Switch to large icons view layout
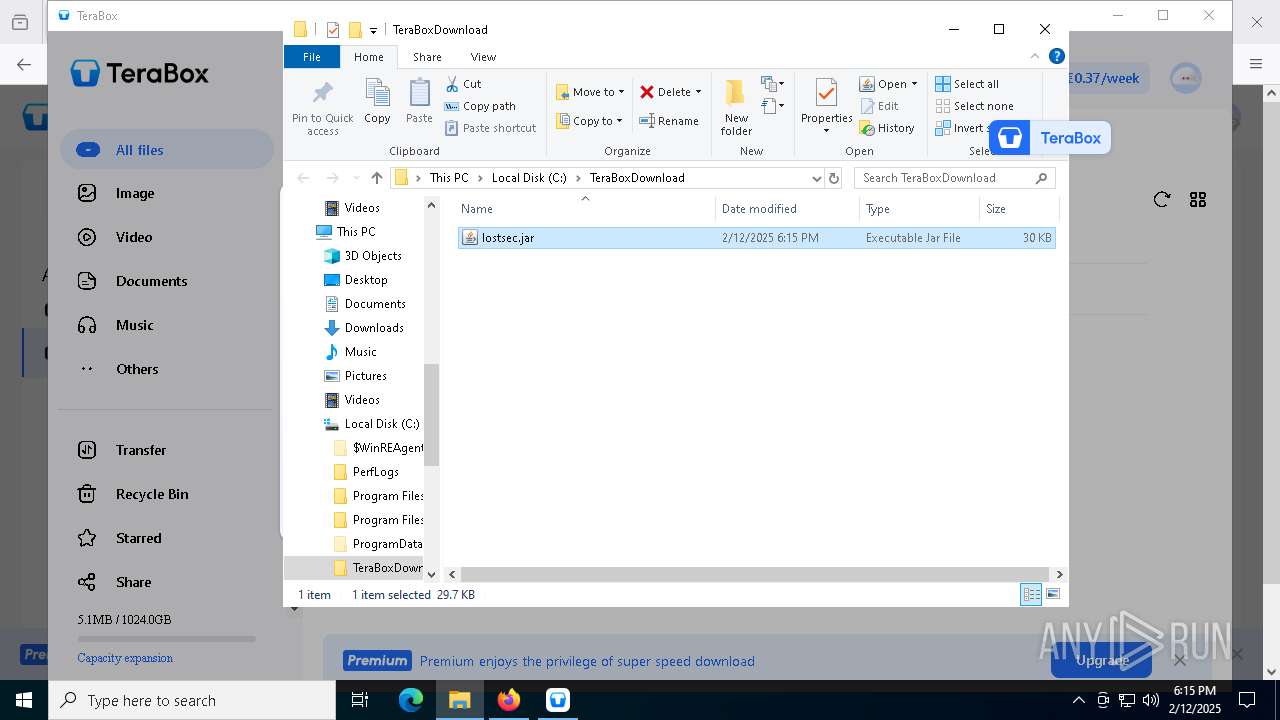 point(1052,594)
